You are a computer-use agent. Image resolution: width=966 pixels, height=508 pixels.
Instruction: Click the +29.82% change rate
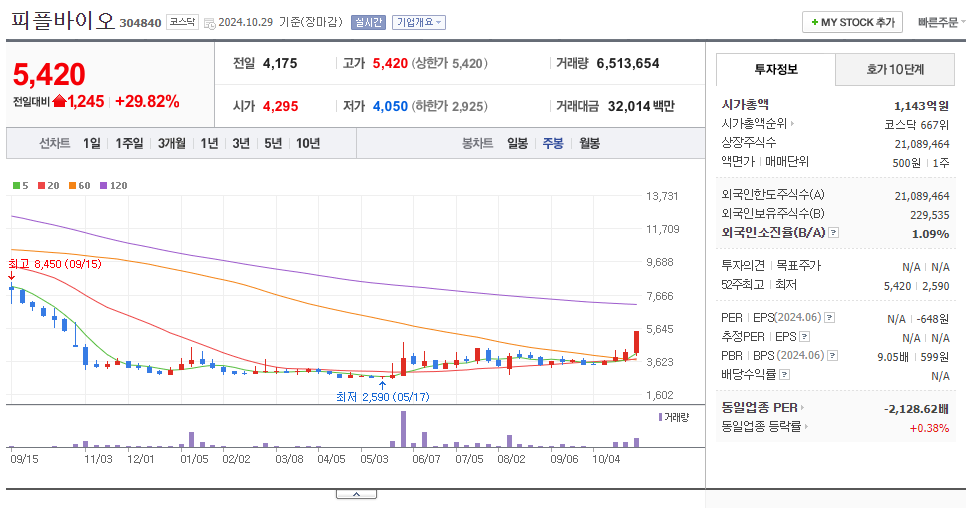pyautogui.click(x=147, y=102)
